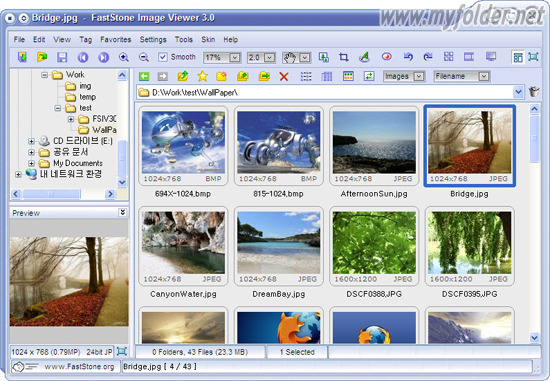Click the move to folder icon

pos(264,76)
